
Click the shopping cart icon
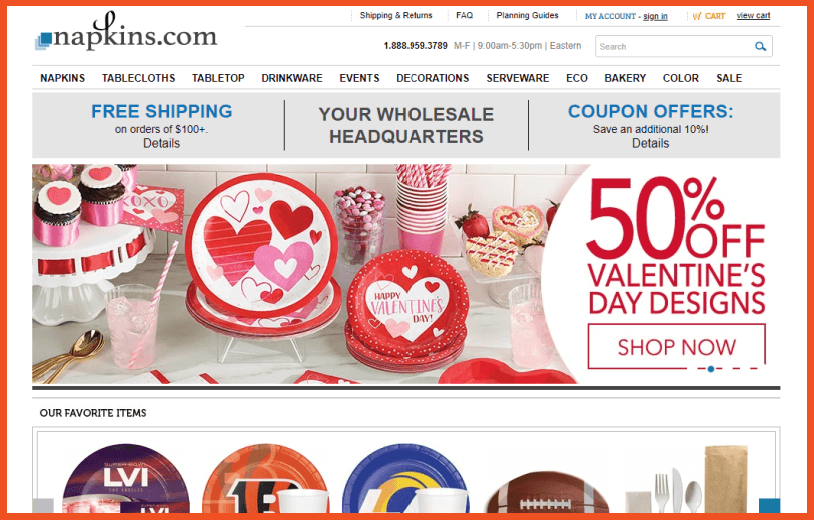coord(697,16)
